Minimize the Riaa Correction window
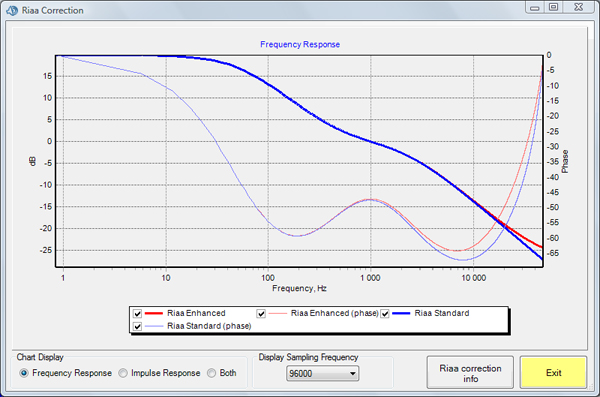 pyautogui.click(x=535, y=7)
